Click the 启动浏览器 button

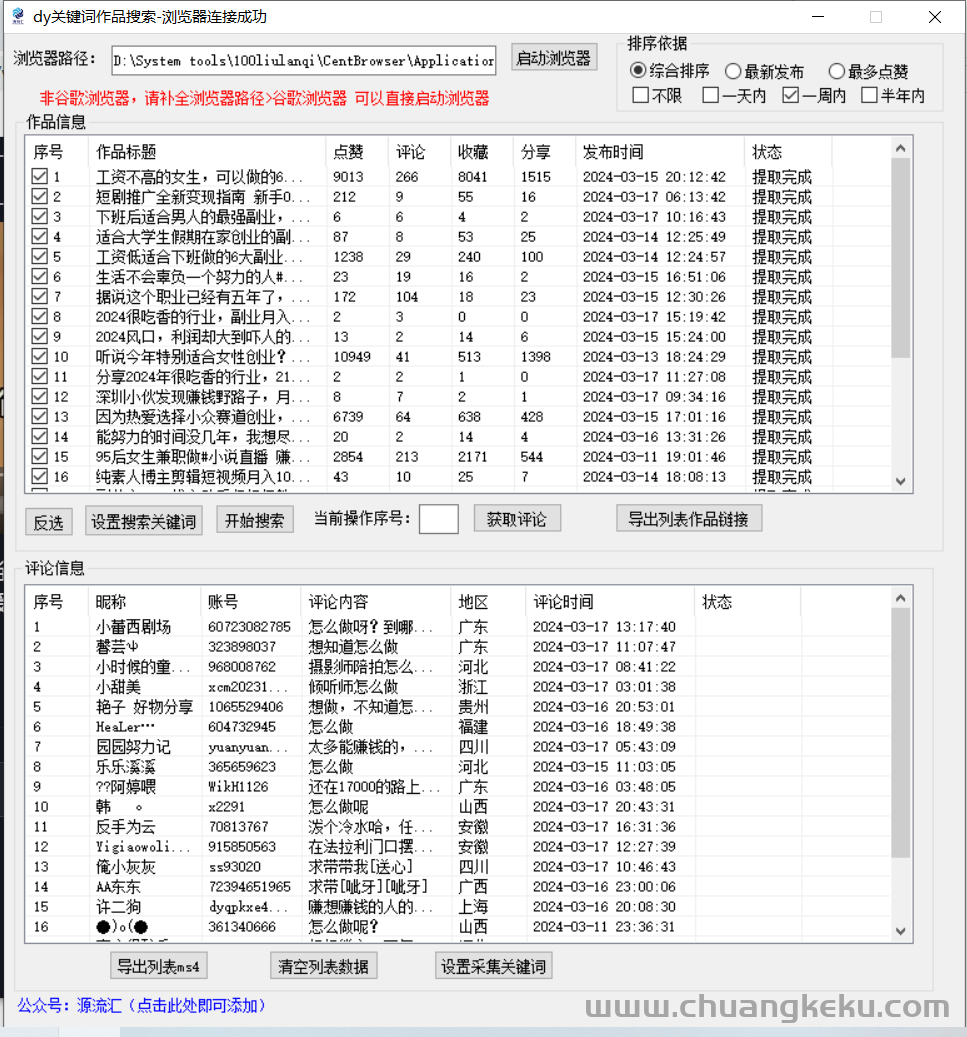click(554, 58)
